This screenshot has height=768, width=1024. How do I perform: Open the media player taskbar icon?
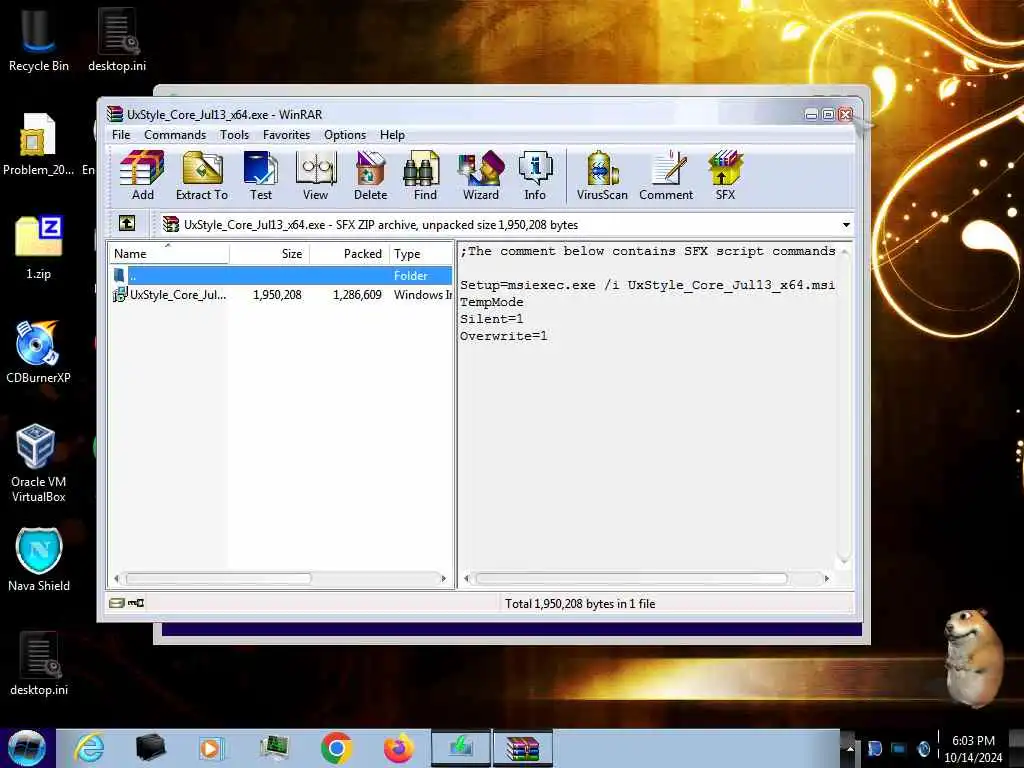[211, 748]
